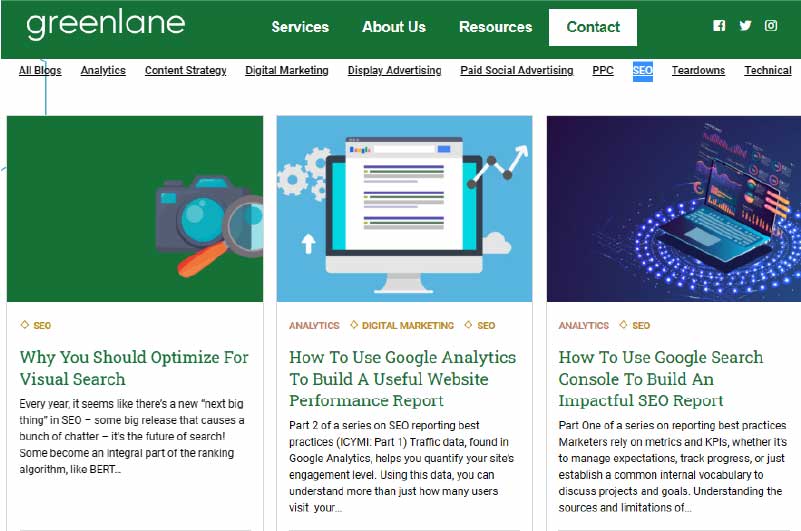Open the computer monitor search results thumbnail
The height and width of the screenshot is (531, 801).
pyautogui.click(x=404, y=209)
